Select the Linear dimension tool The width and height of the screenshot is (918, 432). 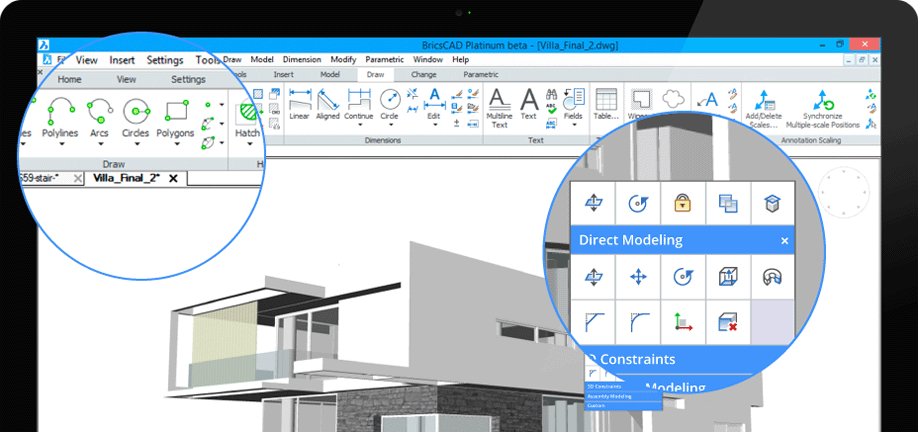coord(300,104)
